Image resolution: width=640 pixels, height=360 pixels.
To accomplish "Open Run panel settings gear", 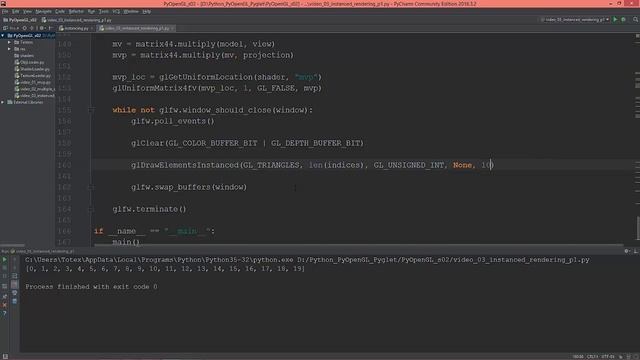I will point(627,251).
